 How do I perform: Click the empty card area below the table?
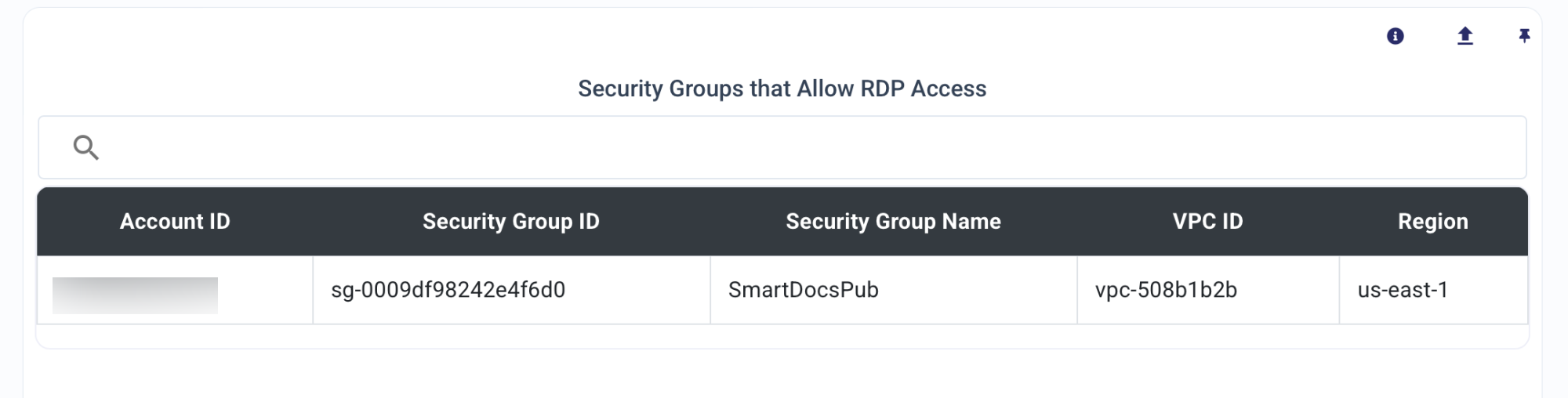(x=782, y=374)
